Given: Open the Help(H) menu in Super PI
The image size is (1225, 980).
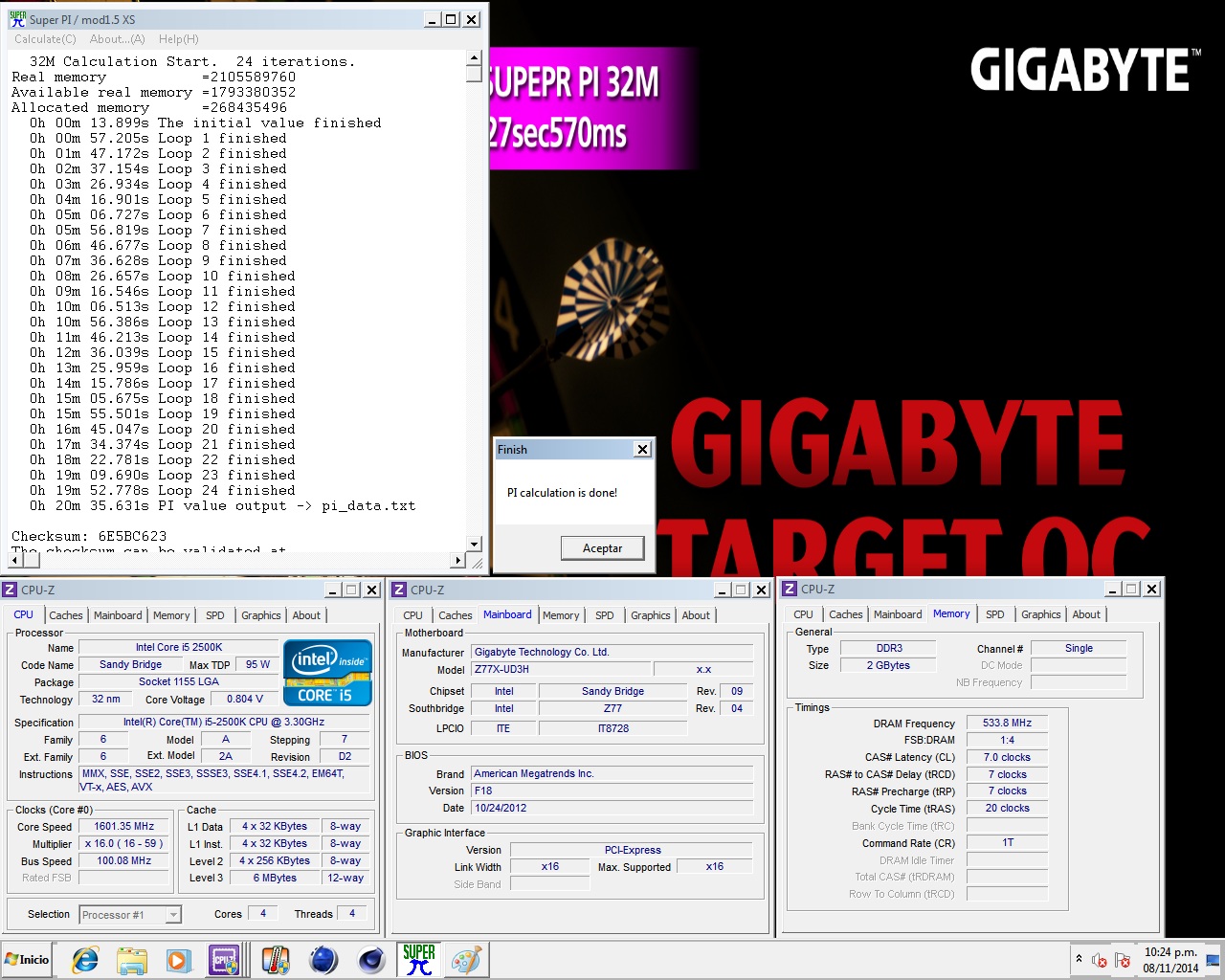Looking at the screenshot, I should [x=179, y=39].
